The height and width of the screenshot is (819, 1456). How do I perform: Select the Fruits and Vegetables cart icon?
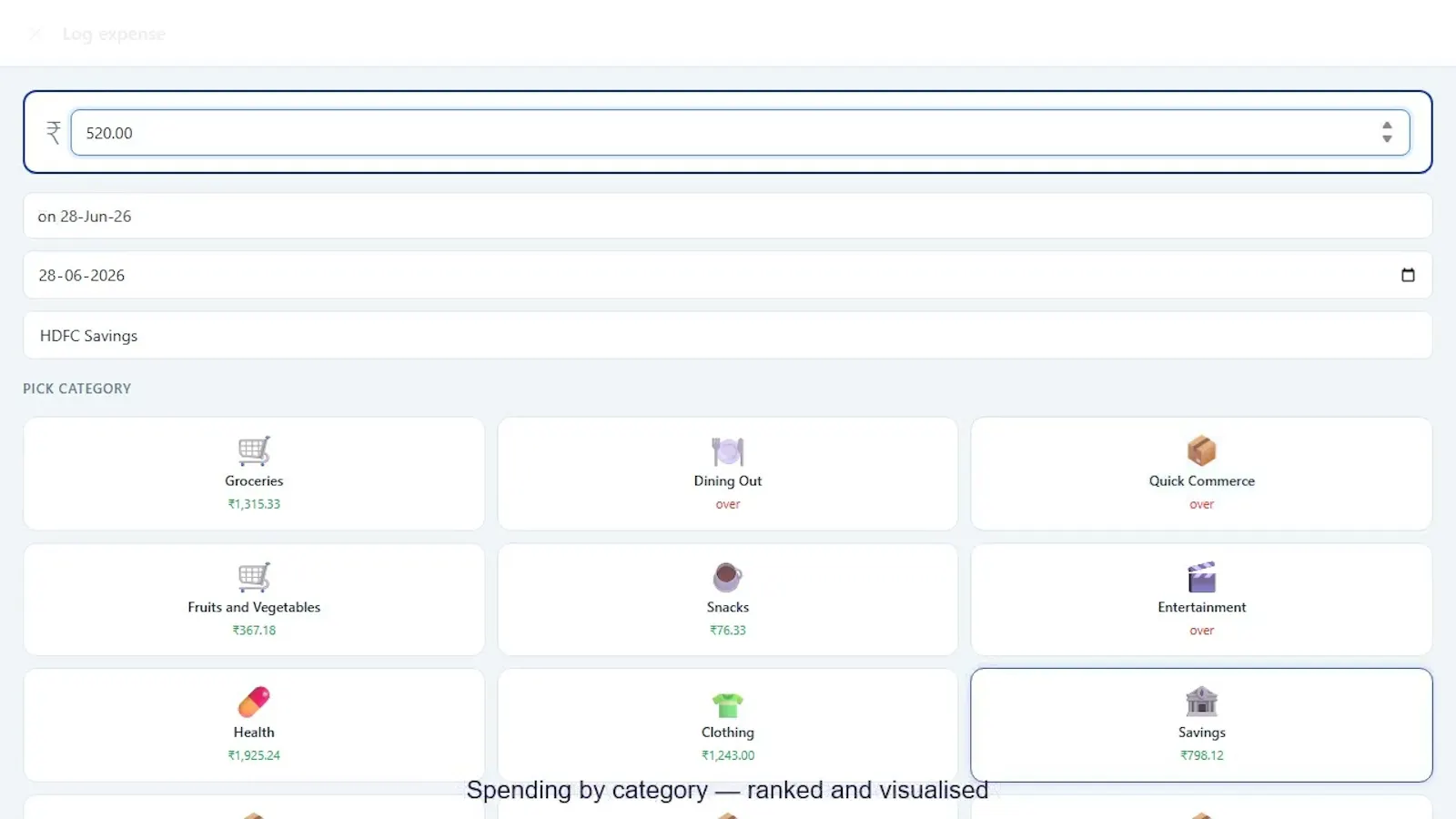click(x=254, y=577)
